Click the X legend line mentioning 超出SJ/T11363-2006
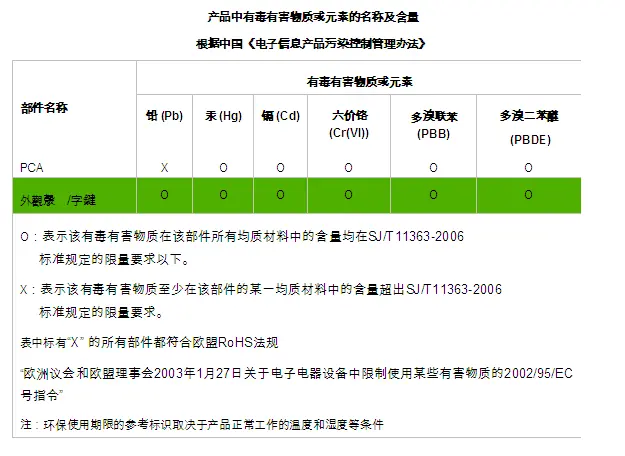This screenshot has width=625, height=456. [261, 289]
